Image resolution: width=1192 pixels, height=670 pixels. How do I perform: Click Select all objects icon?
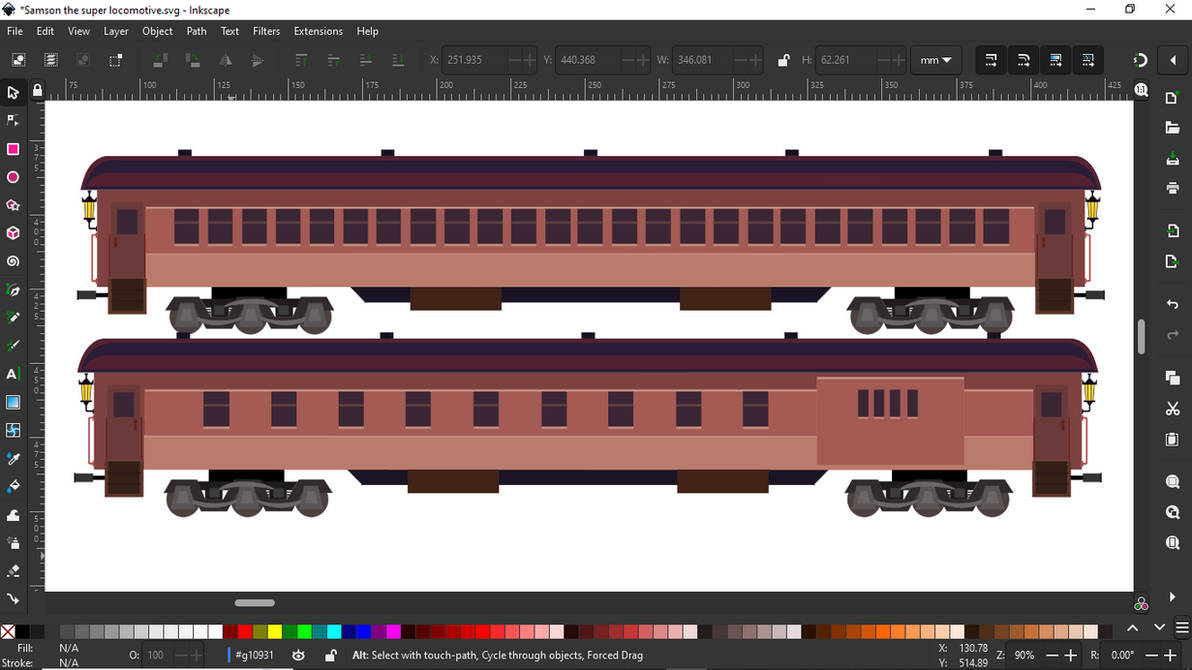pyautogui.click(x=19, y=60)
